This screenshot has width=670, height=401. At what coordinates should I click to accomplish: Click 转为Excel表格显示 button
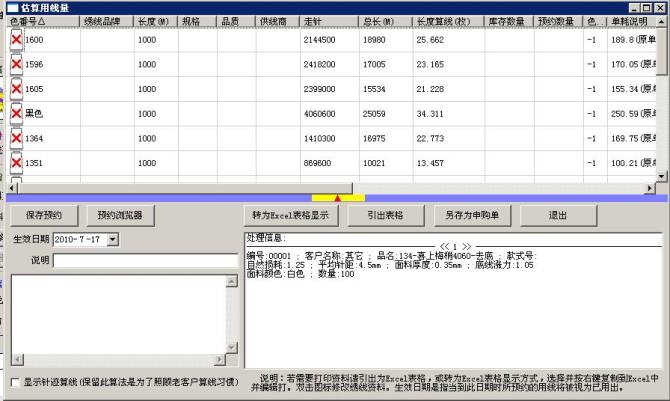point(289,215)
